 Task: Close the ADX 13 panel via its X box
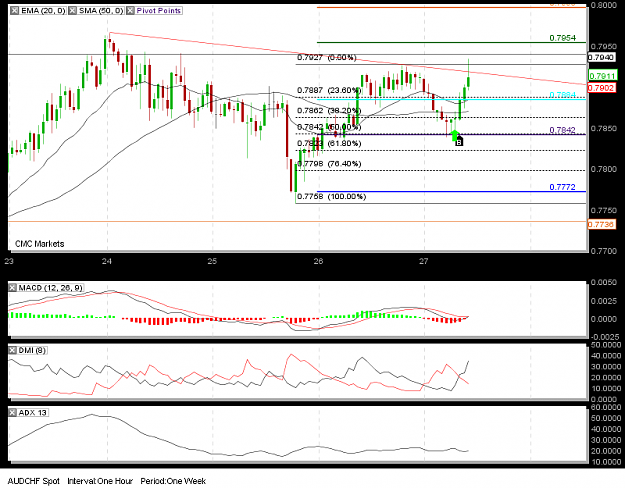pyautogui.click(x=13, y=413)
